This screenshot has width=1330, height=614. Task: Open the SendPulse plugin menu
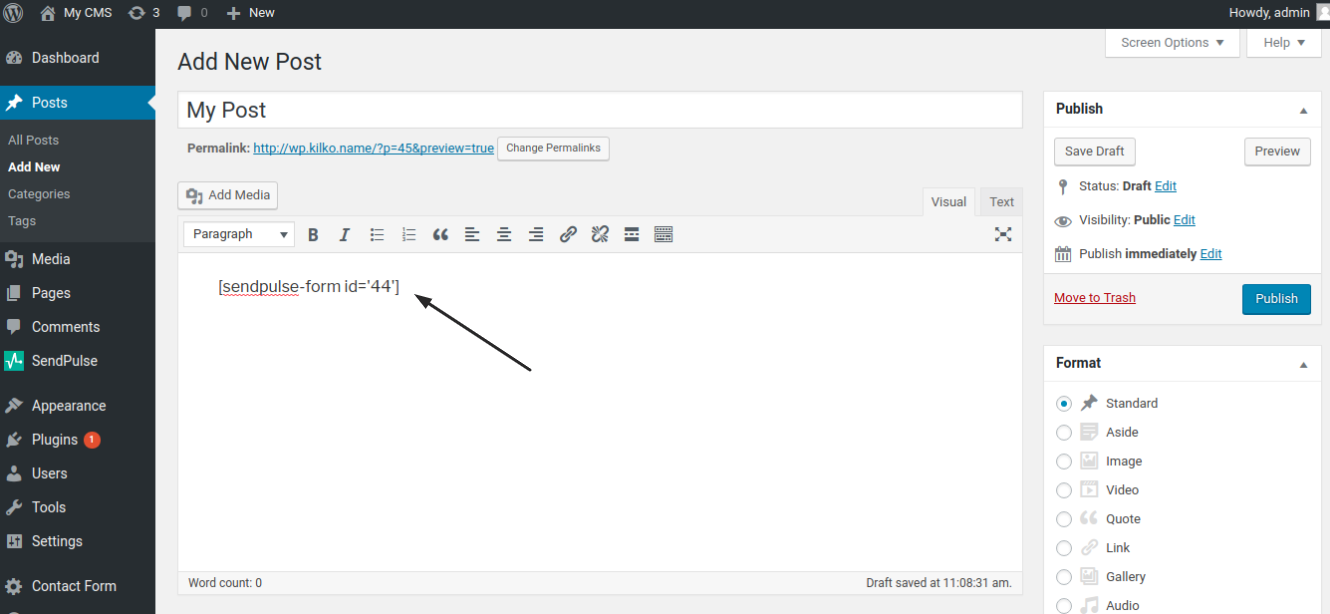[77, 361]
